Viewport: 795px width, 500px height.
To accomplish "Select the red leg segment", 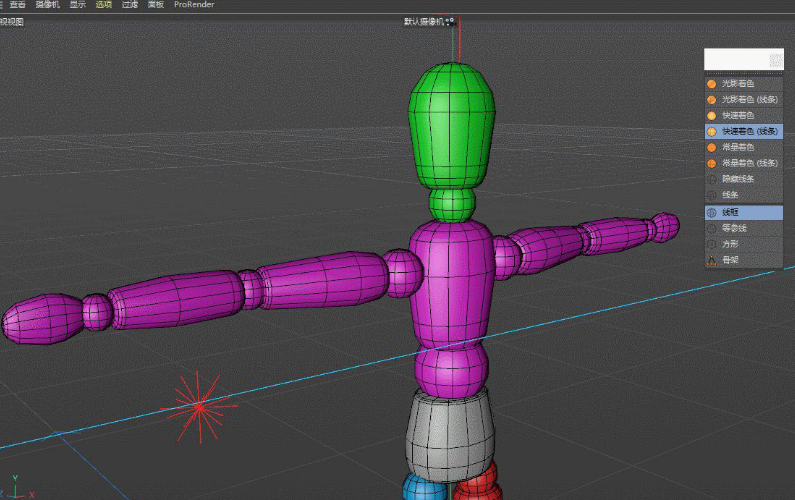I will click(477, 484).
